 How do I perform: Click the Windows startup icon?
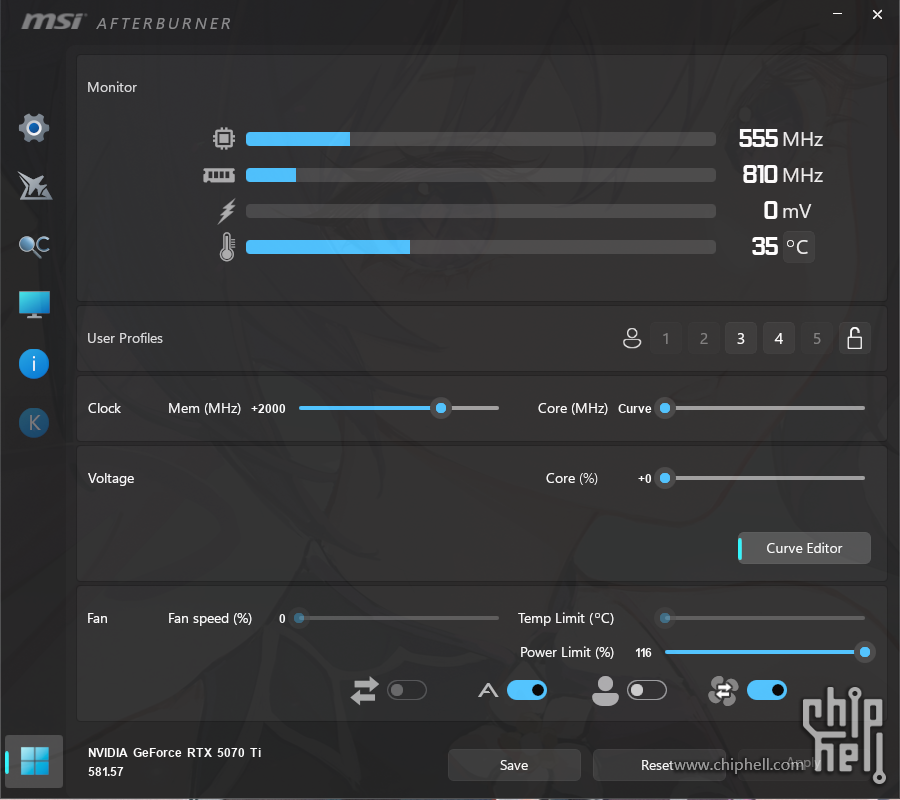[x=34, y=761]
